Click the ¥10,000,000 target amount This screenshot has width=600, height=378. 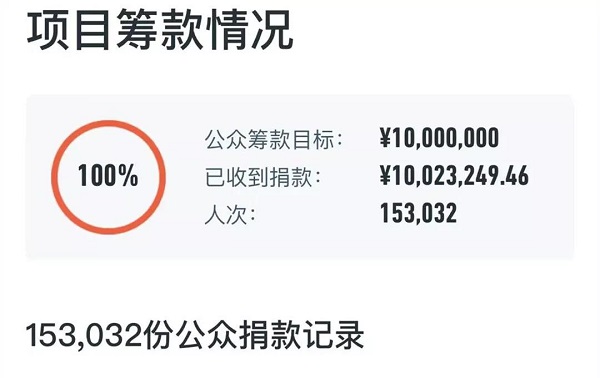439,138
